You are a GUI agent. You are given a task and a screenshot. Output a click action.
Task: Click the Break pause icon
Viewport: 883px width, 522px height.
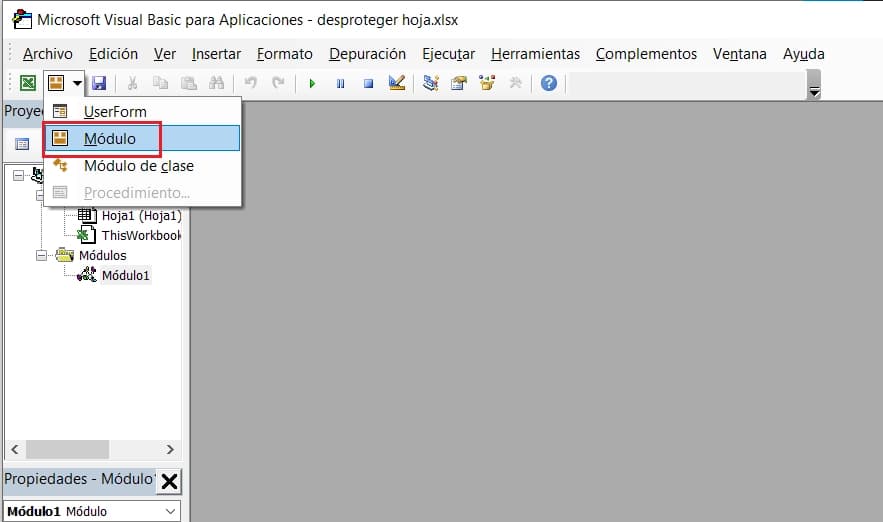click(341, 83)
